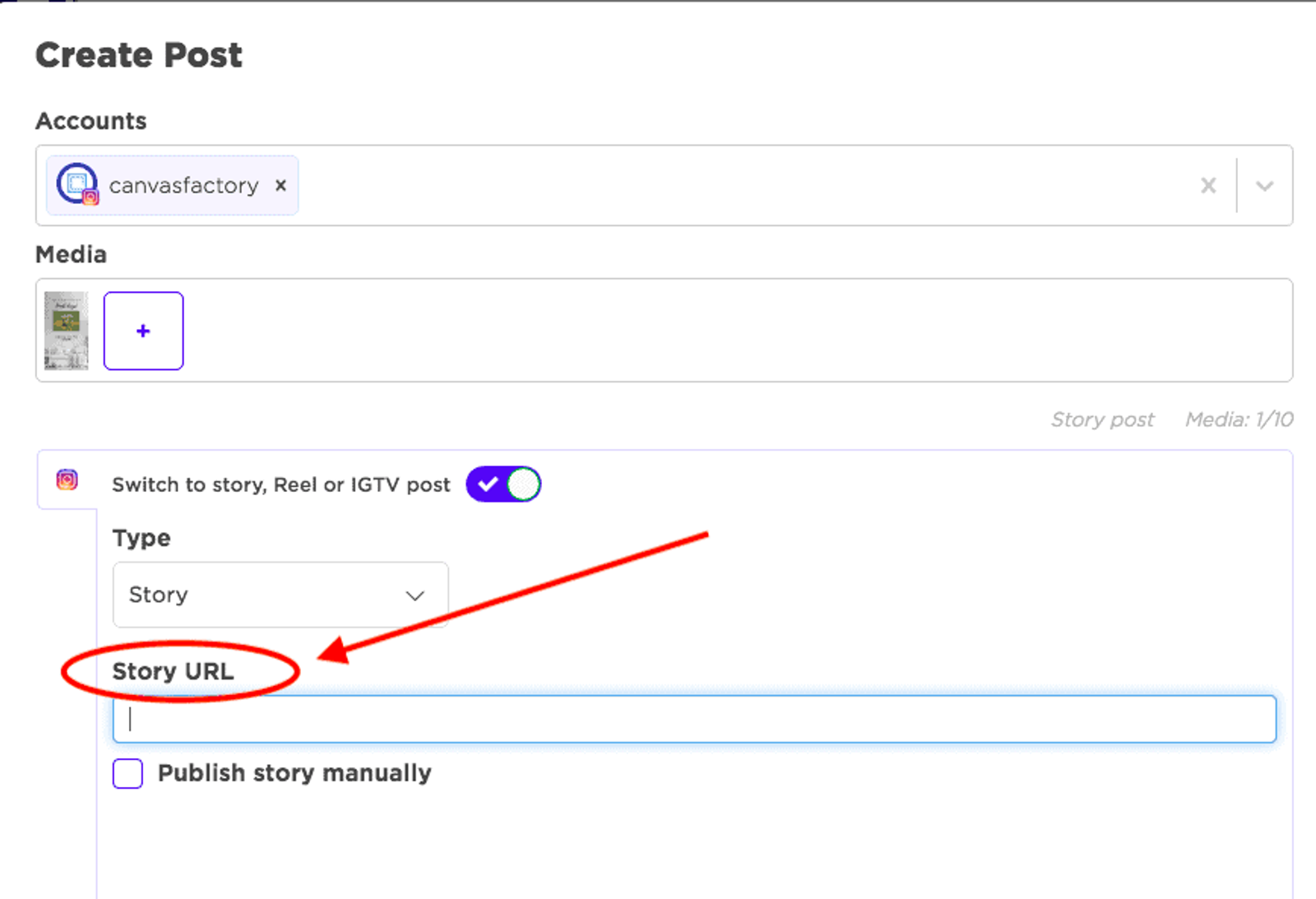Click the canvasfactory account name
Viewport: 1316px width, 899px height.
(183, 186)
